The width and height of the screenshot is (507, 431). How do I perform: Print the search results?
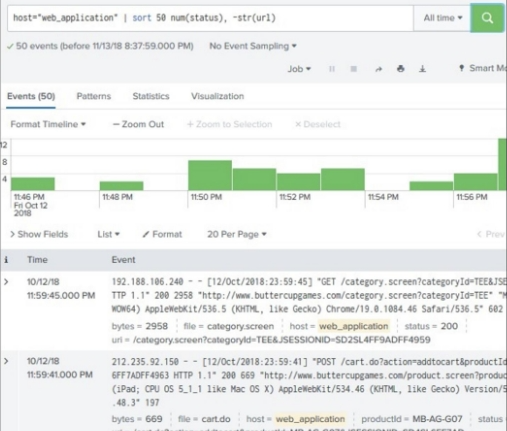(401, 69)
